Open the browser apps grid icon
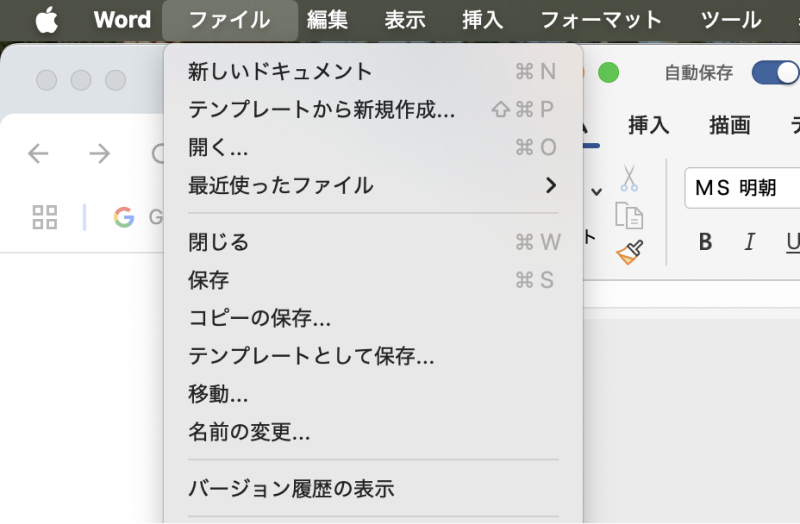 (x=45, y=217)
